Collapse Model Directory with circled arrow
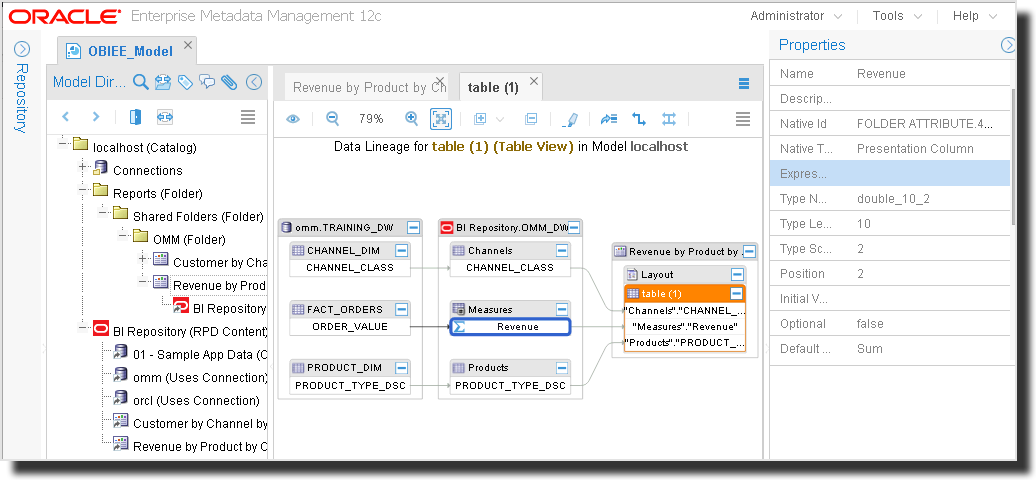 point(254,82)
